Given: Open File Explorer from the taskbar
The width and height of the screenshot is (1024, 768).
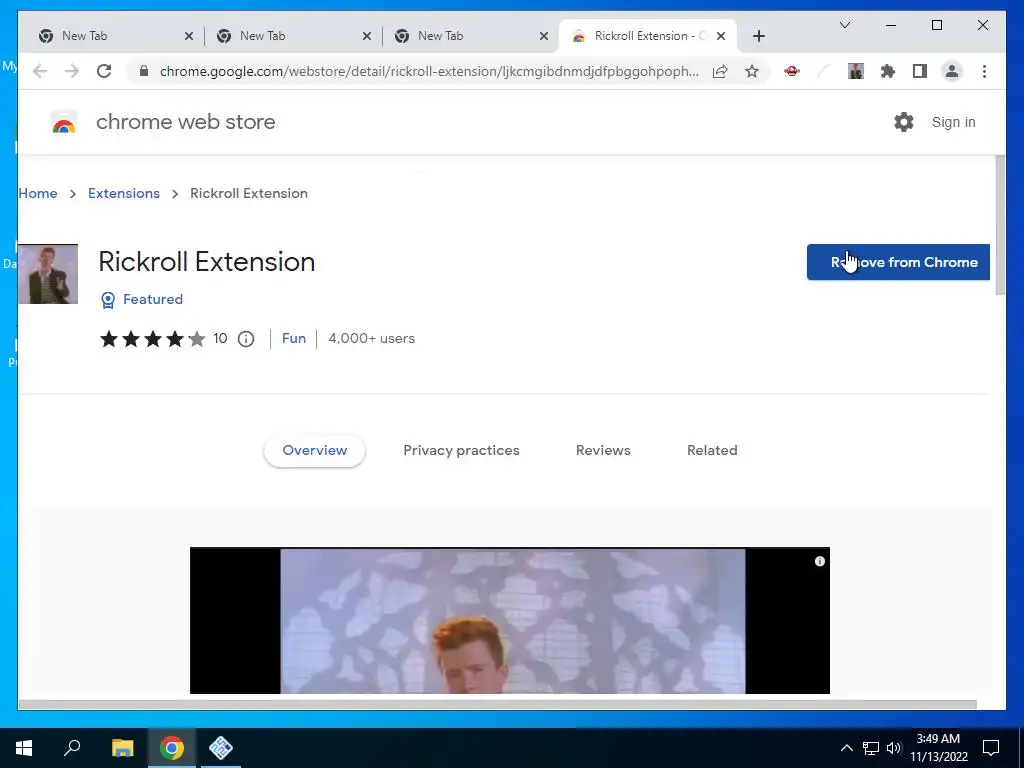Looking at the screenshot, I should click(122, 748).
